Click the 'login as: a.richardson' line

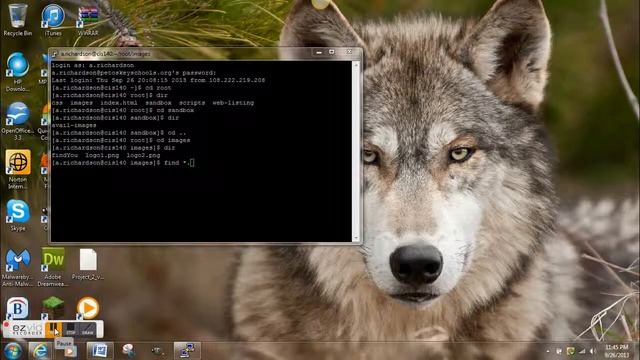pyautogui.click(x=93, y=65)
